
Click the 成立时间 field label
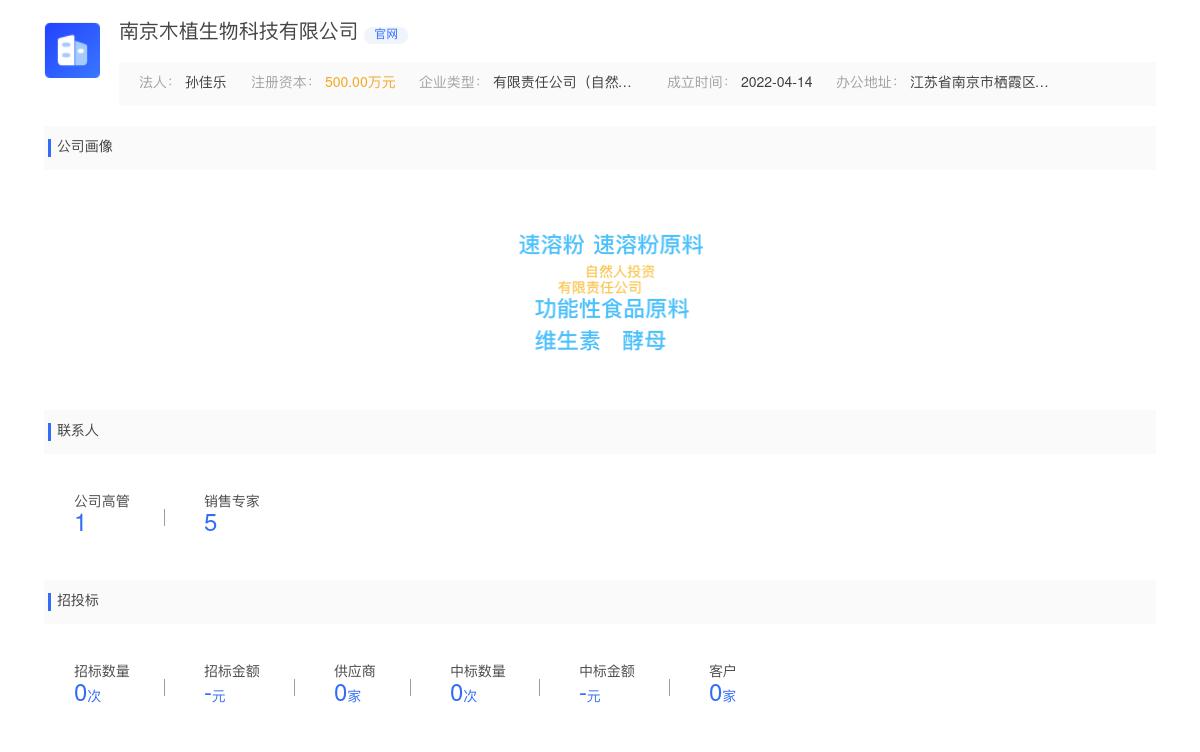[697, 83]
